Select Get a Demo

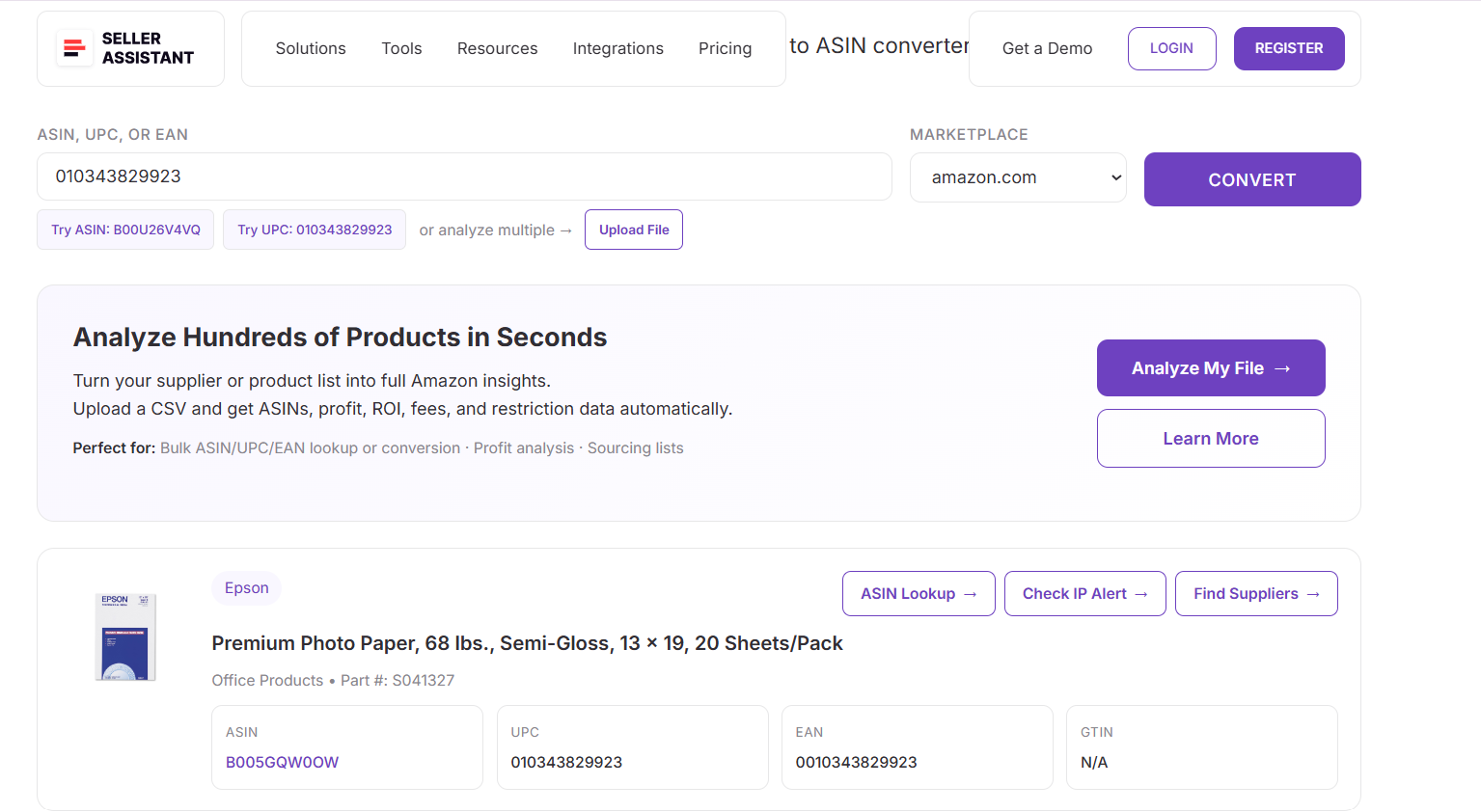pos(1047,47)
